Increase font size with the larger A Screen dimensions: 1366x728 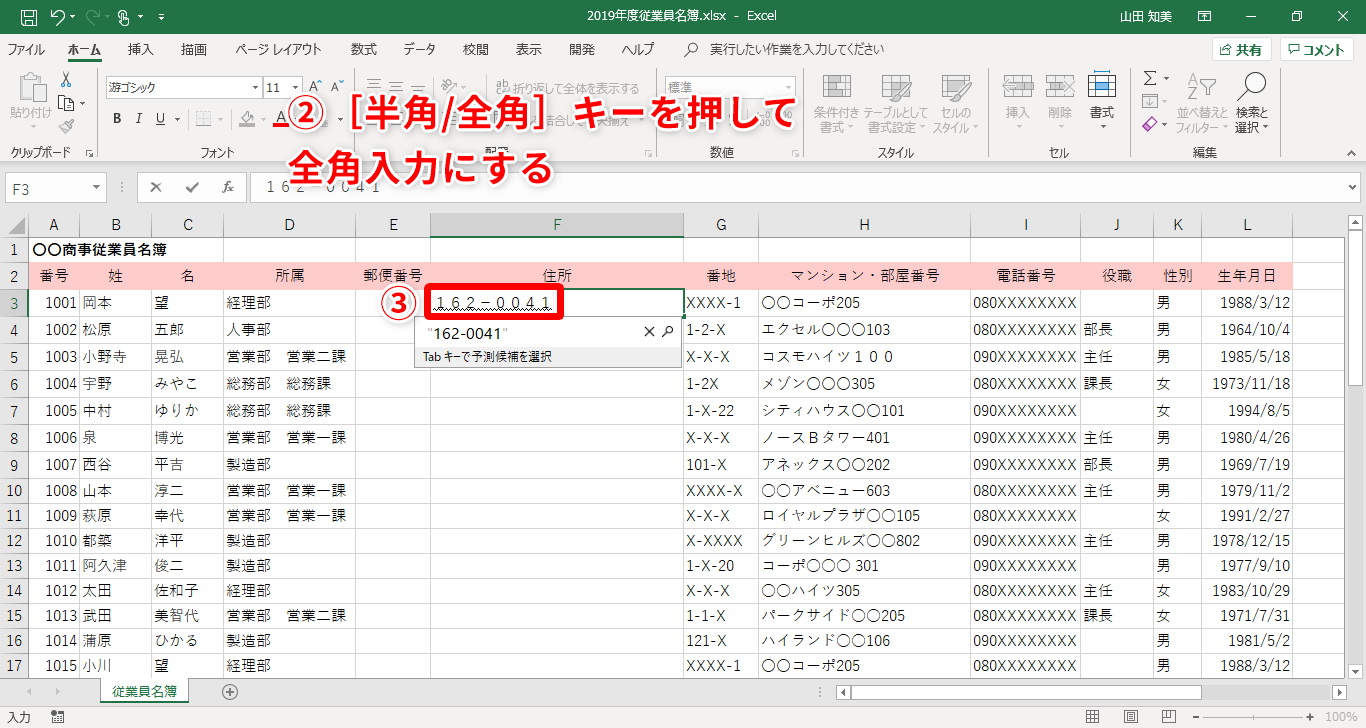click(314, 87)
